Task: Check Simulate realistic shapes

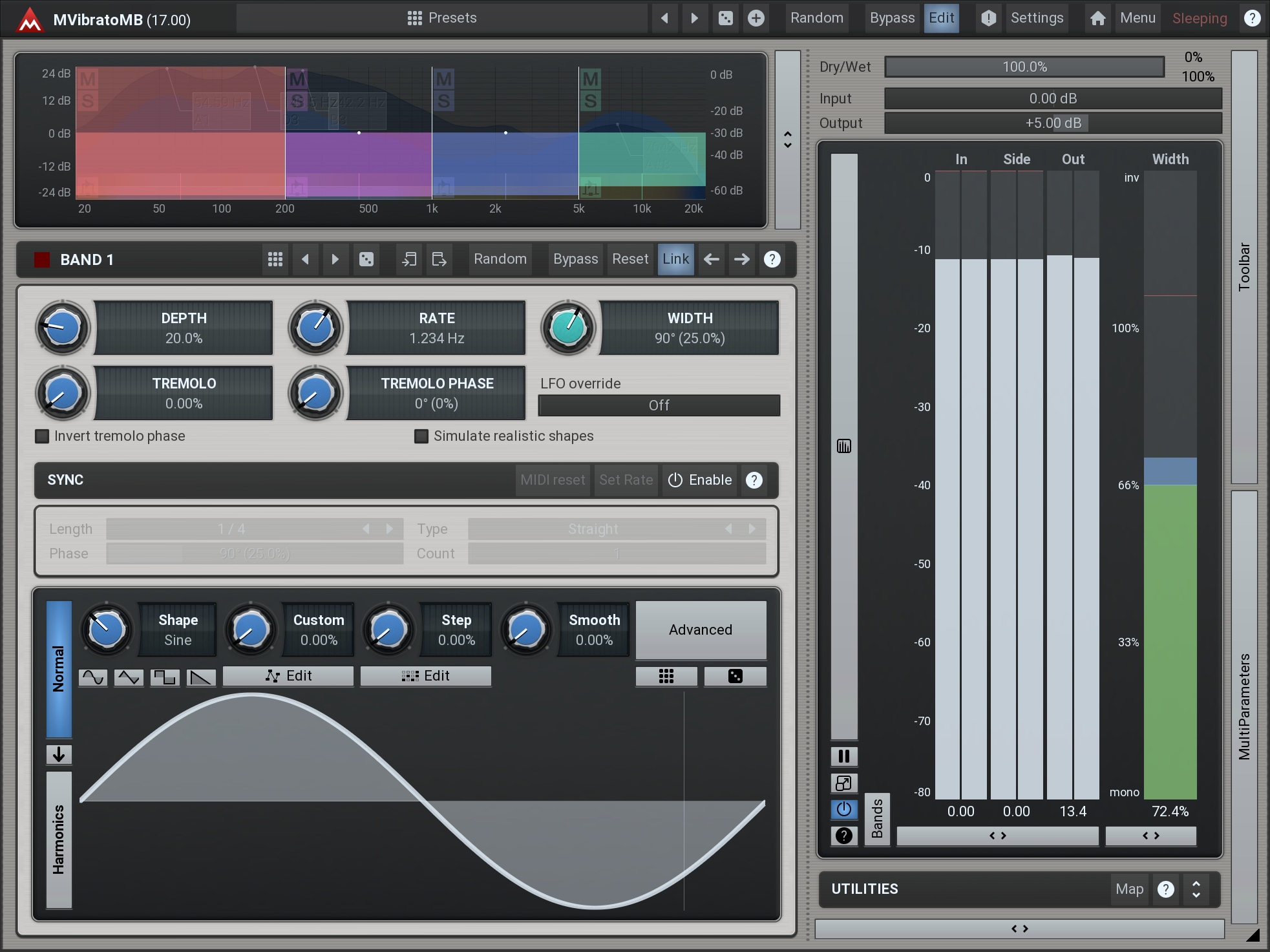Action: 421,436
